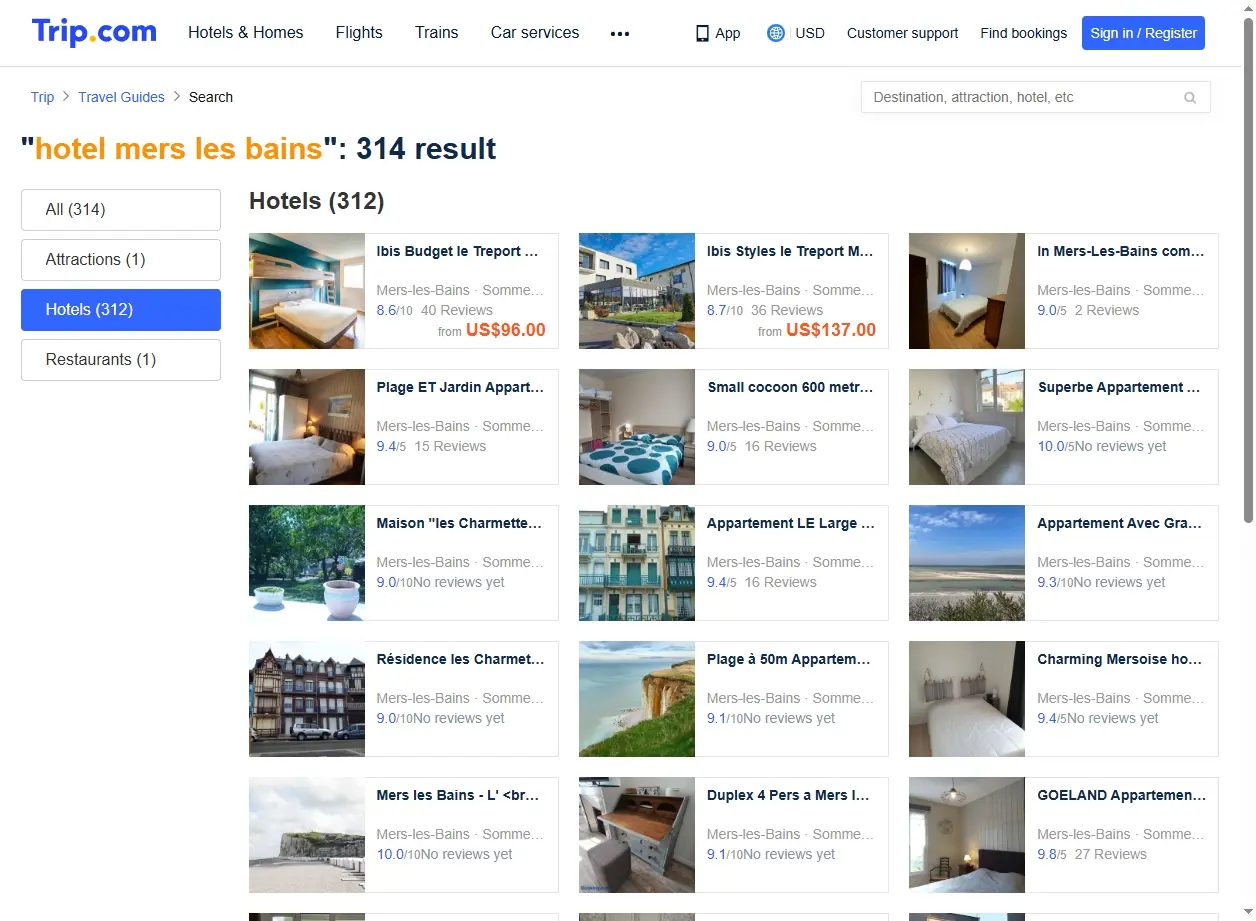The width and height of the screenshot is (1256, 921).
Task: Select the Restaurants (1) filter
Action: pyautogui.click(x=121, y=360)
